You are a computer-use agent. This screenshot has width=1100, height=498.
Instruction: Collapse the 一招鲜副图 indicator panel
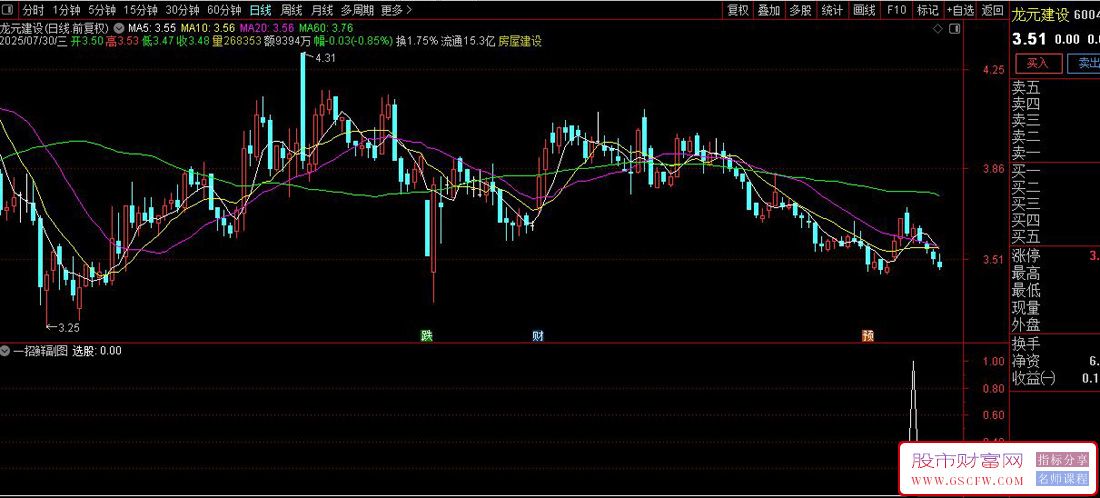pos(5,351)
